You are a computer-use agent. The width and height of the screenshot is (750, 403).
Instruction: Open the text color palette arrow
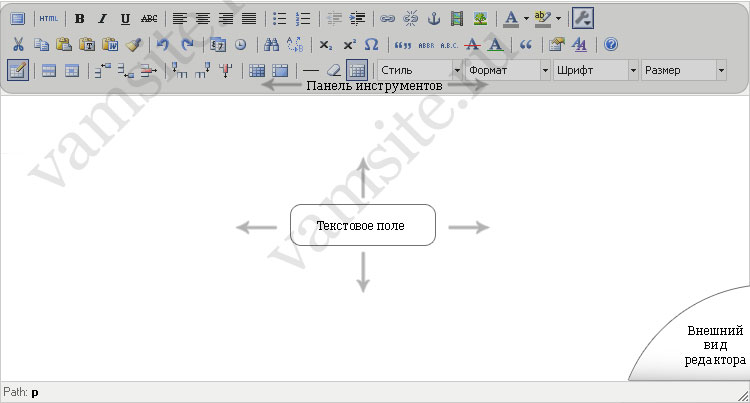coord(526,19)
